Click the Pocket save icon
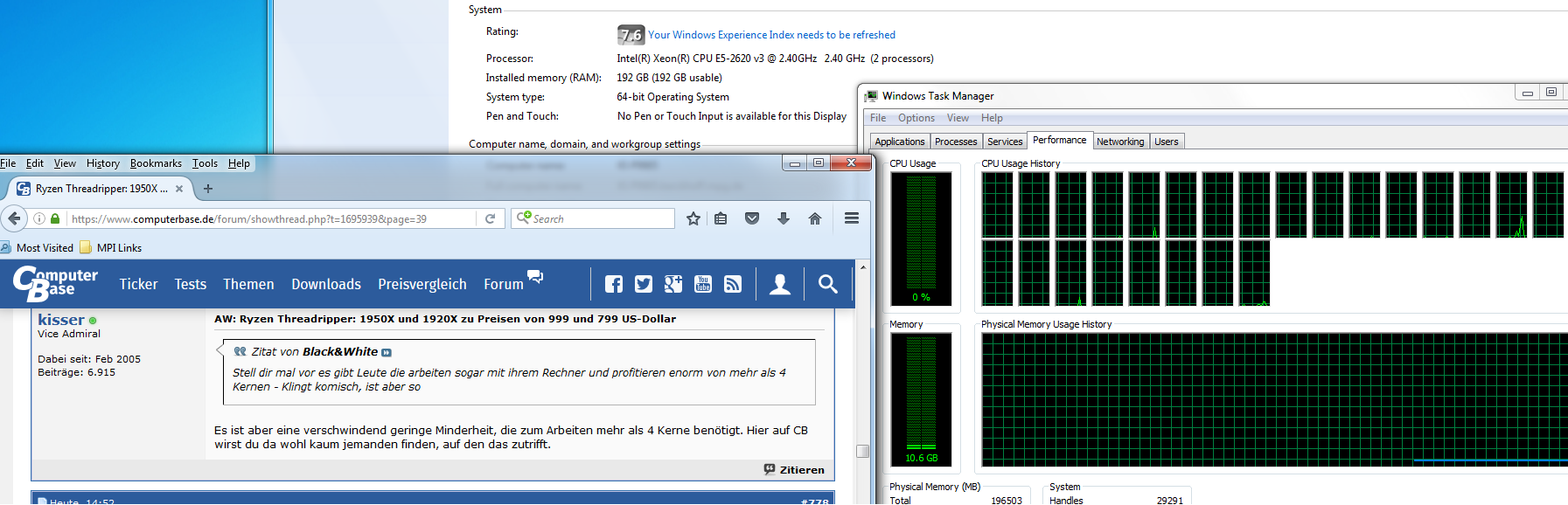Screen dimensions: 1568x505 tap(752, 218)
